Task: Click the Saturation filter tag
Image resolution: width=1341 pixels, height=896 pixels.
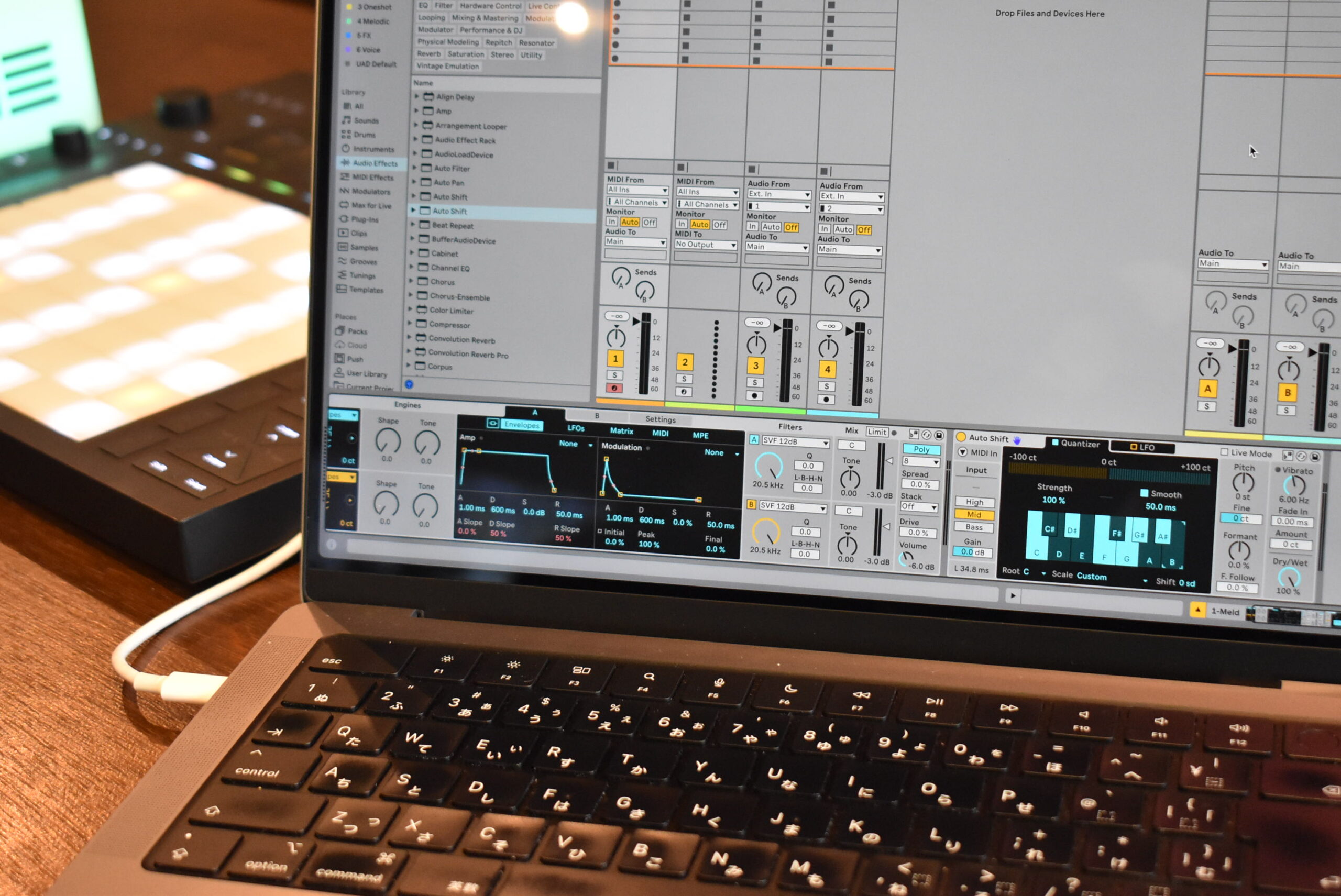Action: pos(465,54)
